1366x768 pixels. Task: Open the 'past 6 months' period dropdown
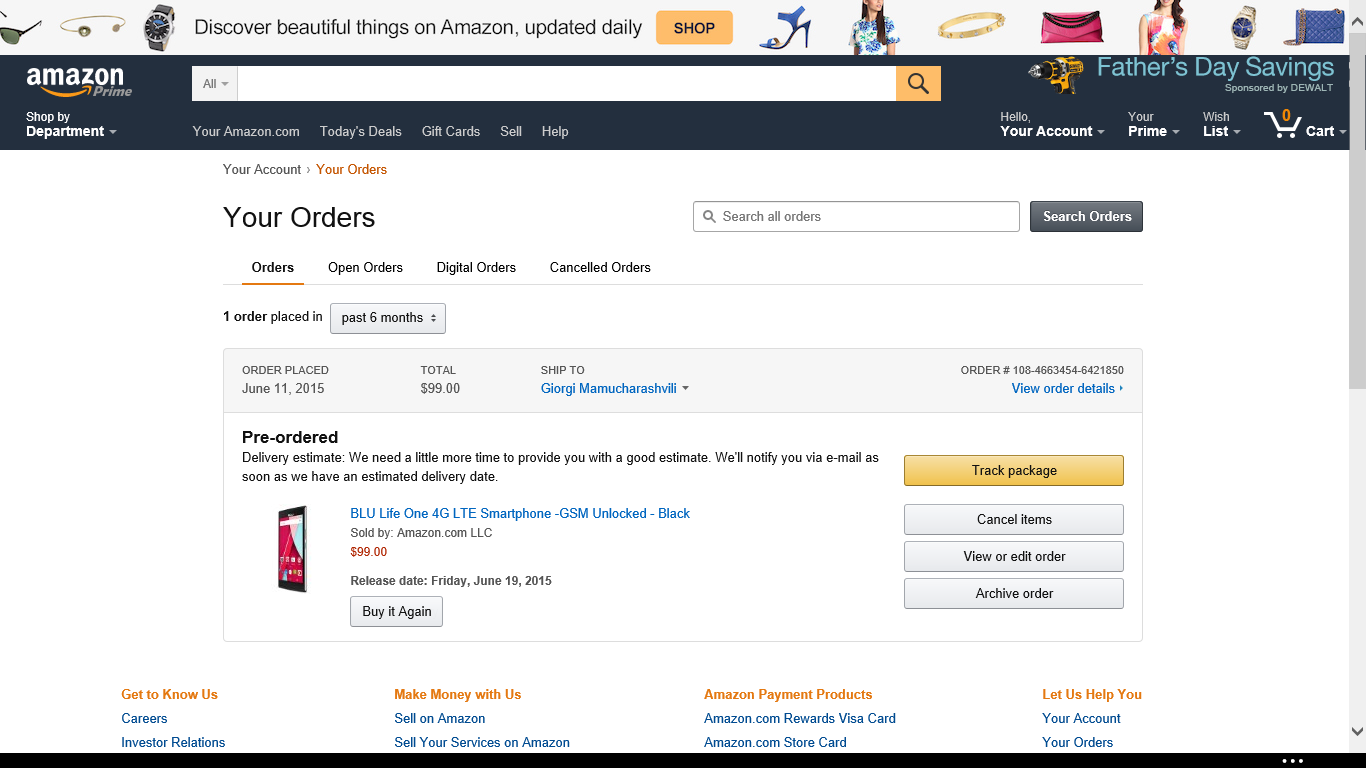click(388, 318)
